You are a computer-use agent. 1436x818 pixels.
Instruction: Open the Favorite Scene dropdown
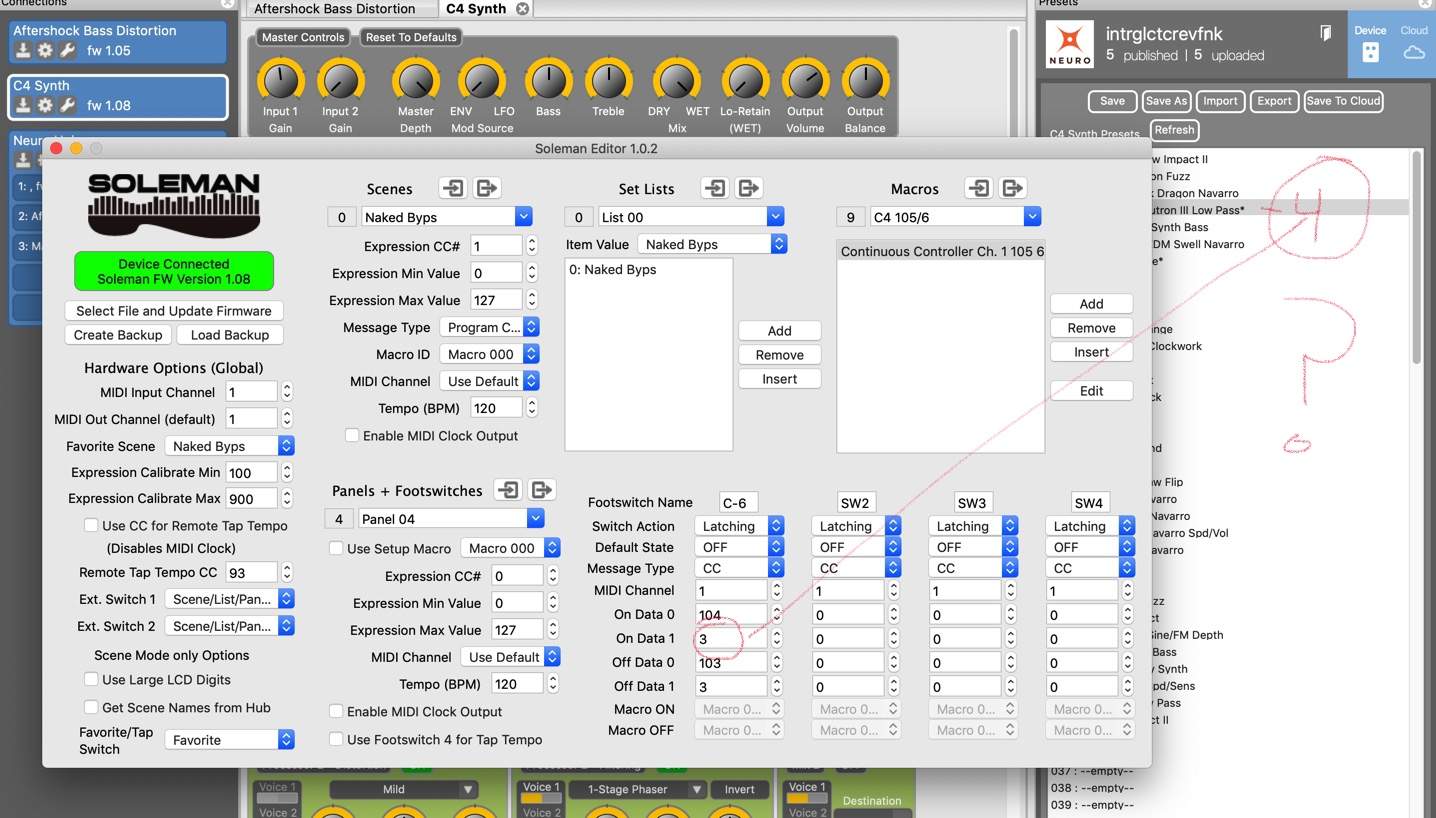(230, 446)
